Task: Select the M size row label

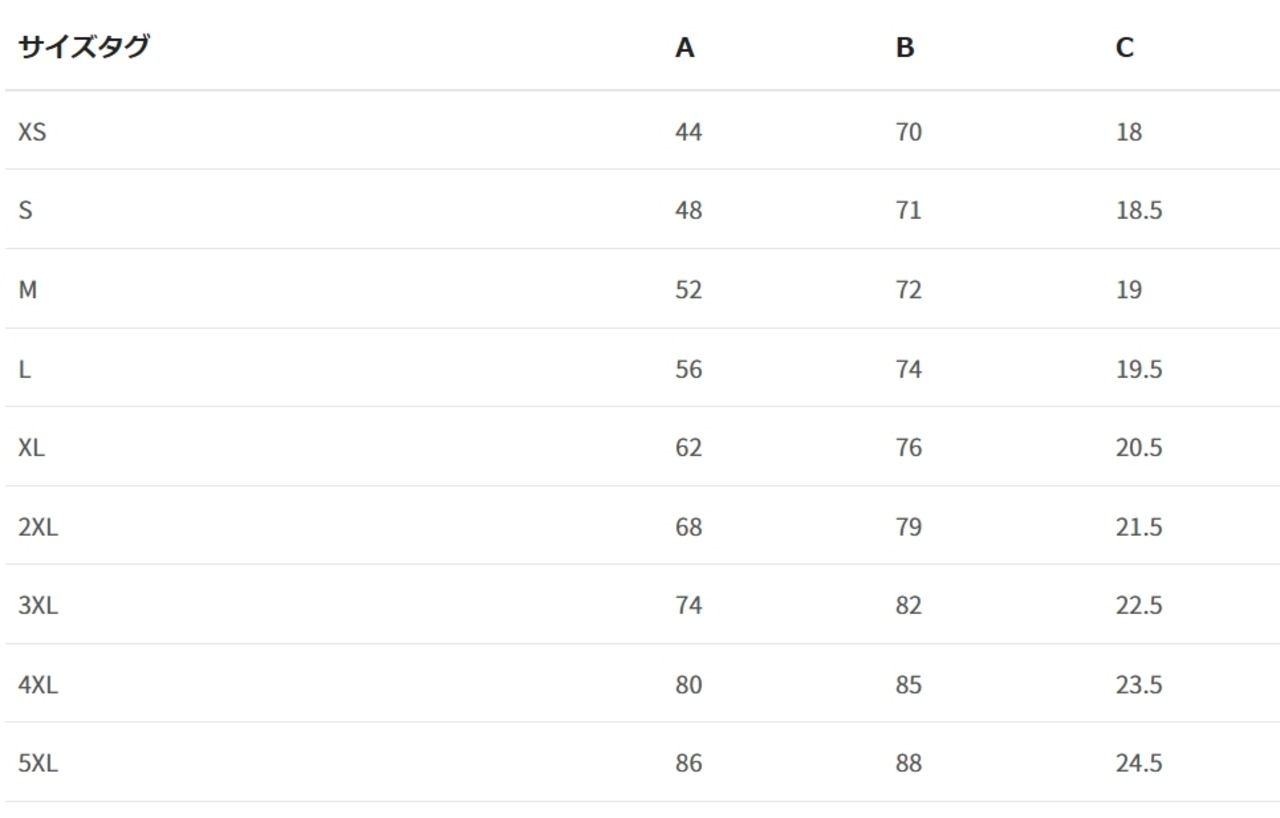Action: [27, 290]
